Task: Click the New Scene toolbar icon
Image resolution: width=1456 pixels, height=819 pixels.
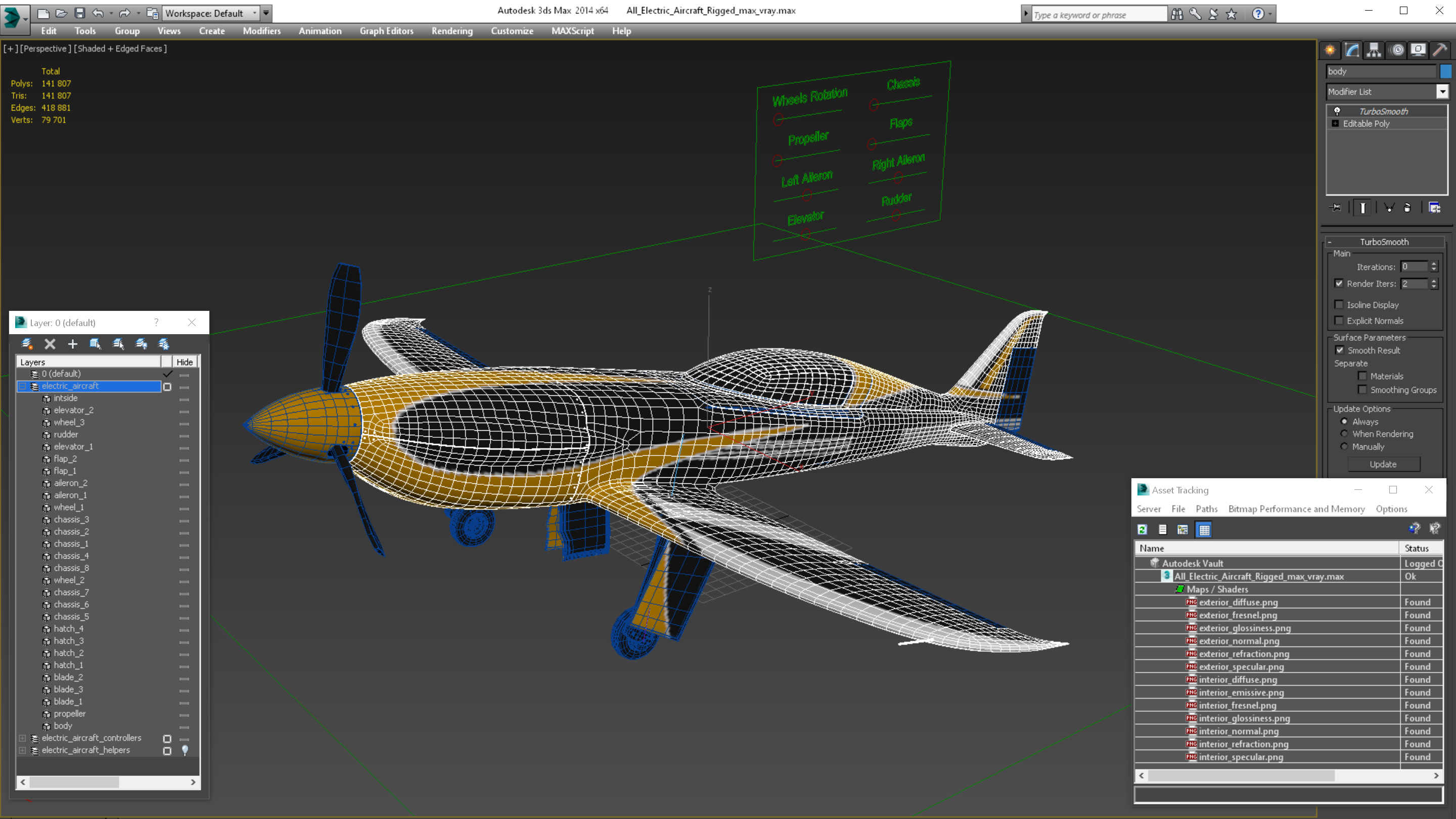Action: point(43,13)
